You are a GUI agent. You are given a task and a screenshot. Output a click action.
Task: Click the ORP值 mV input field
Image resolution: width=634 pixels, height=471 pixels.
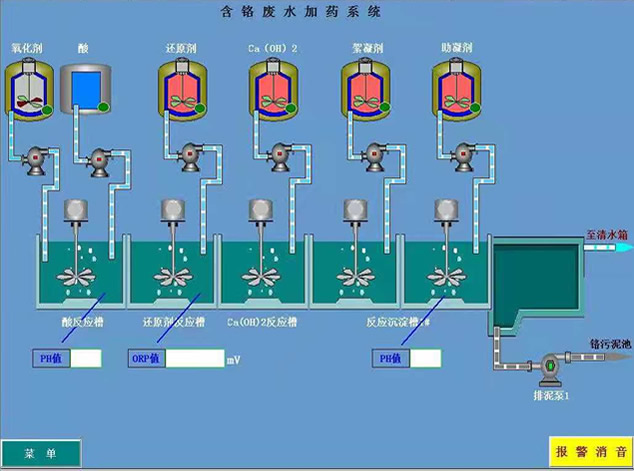coord(196,358)
